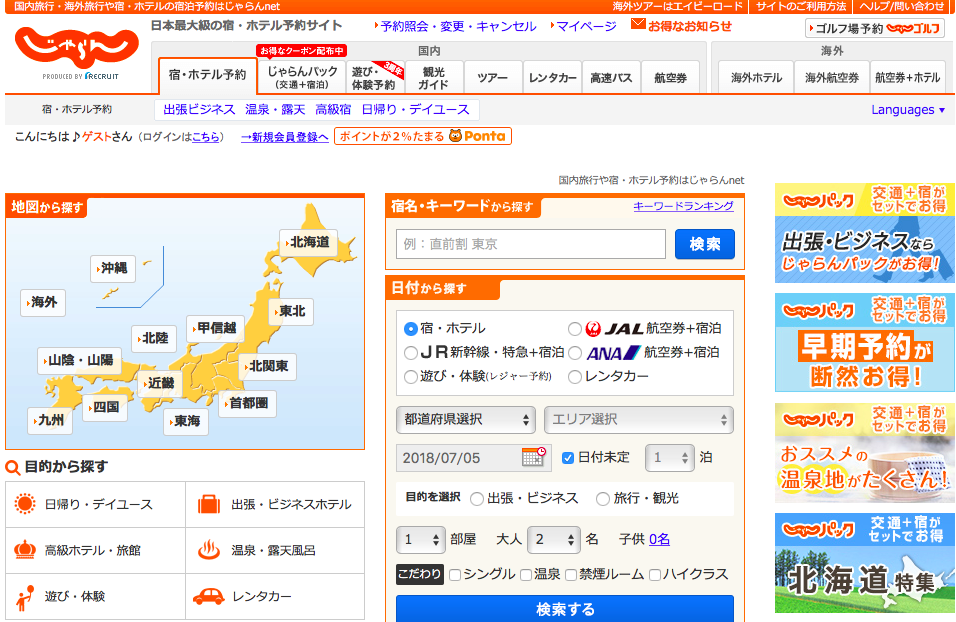Select the JAL 航空券+宿泊 radio option
Image resolution: width=956 pixels, height=622 pixels.
(574, 329)
